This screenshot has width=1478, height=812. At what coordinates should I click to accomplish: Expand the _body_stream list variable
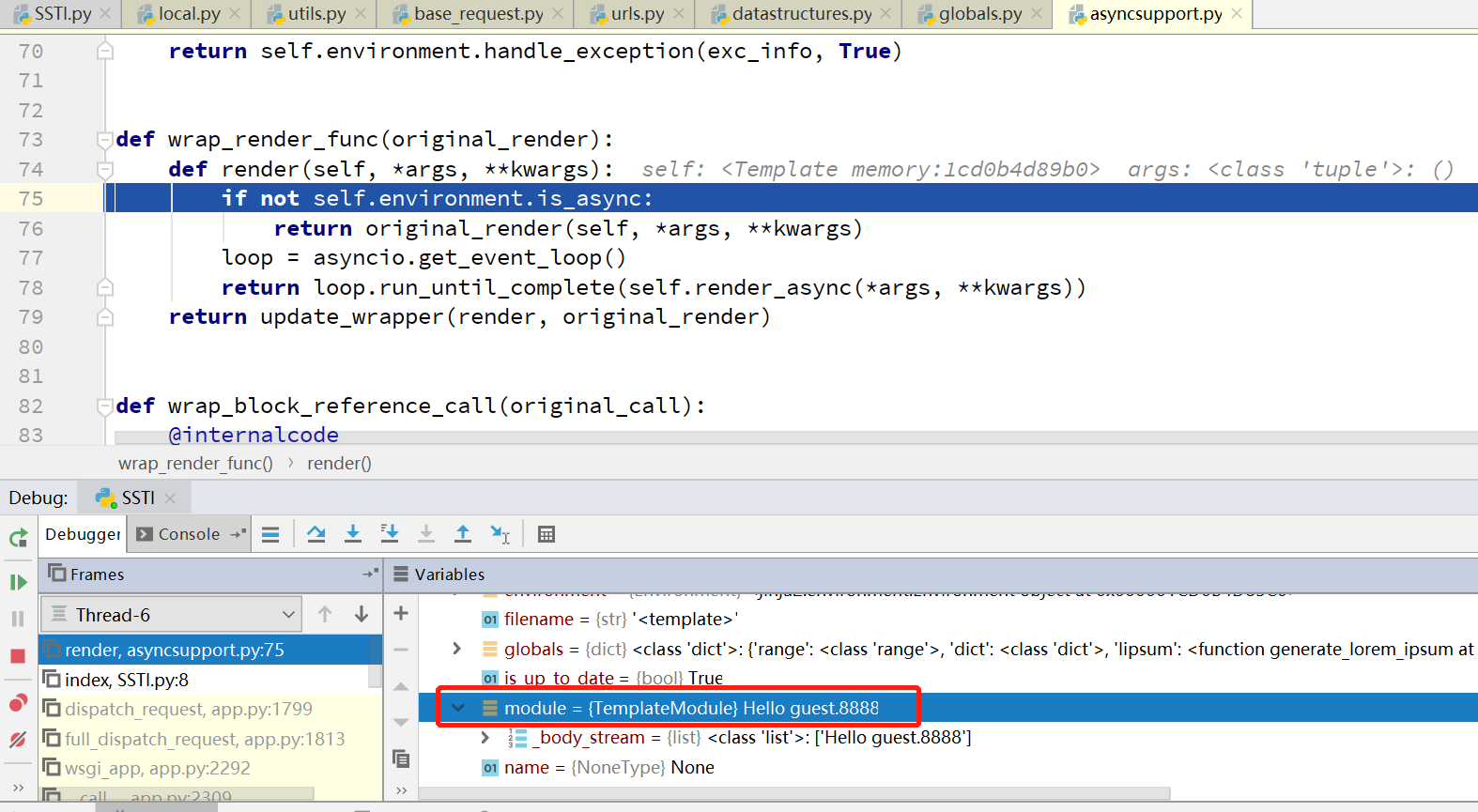pos(485,738)
